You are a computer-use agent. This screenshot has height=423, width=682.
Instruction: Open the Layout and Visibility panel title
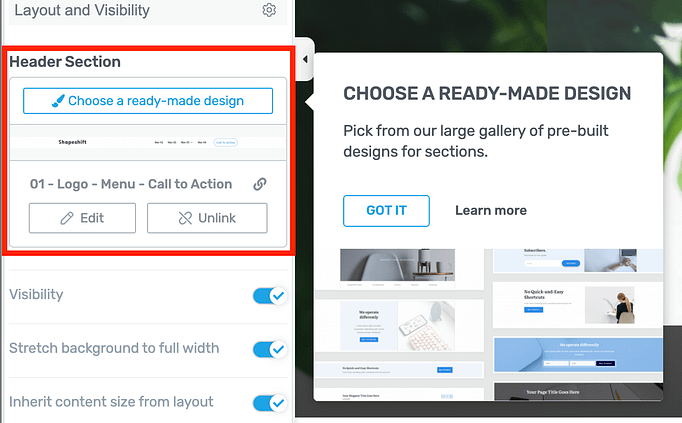[82, 10]
